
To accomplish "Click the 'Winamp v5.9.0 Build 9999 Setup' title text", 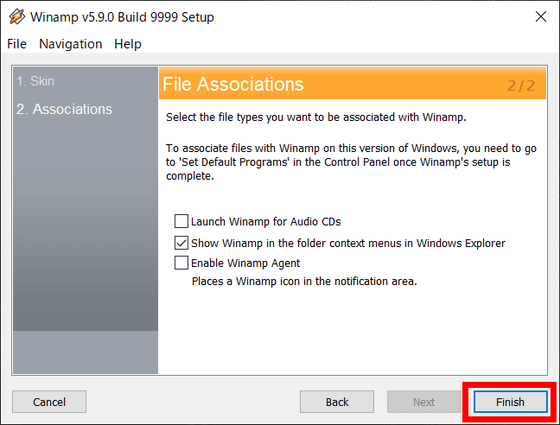I will click(x=122, y=17).
